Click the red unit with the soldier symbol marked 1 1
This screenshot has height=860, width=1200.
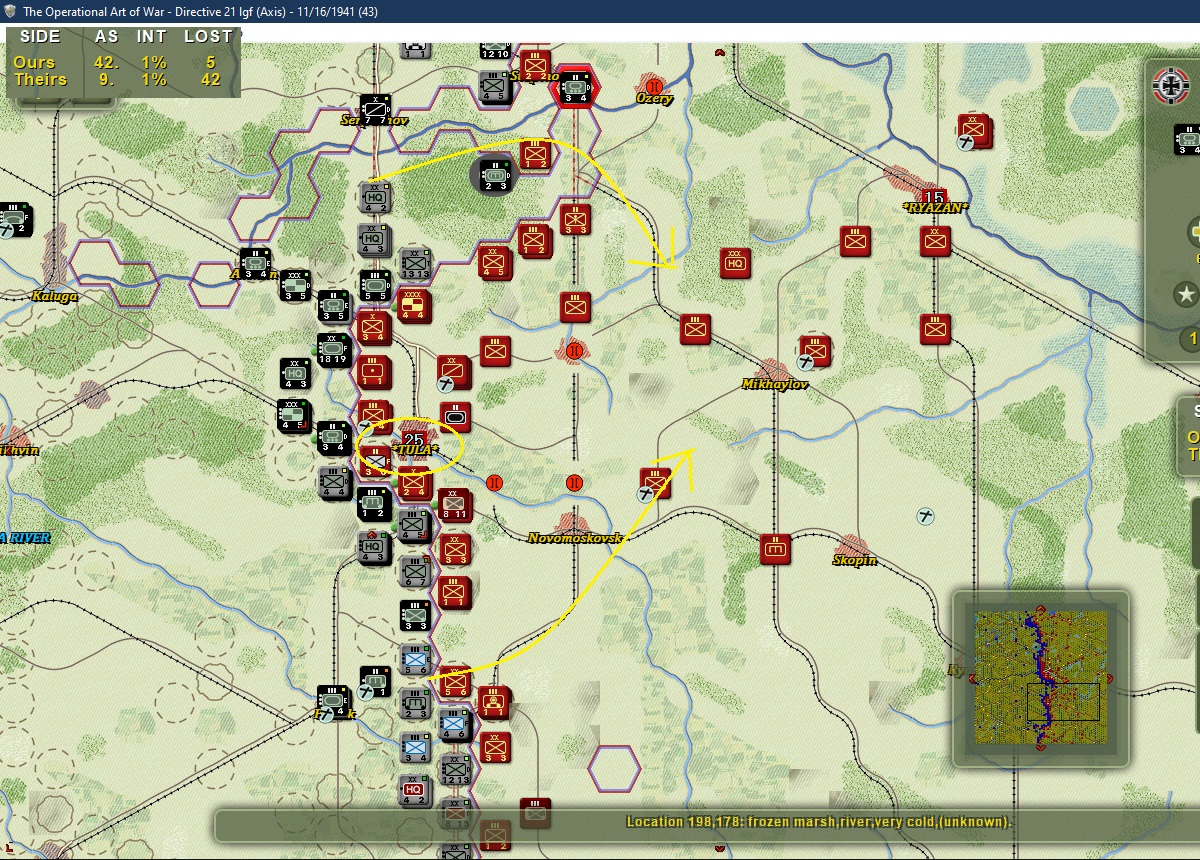click(494, 702)
